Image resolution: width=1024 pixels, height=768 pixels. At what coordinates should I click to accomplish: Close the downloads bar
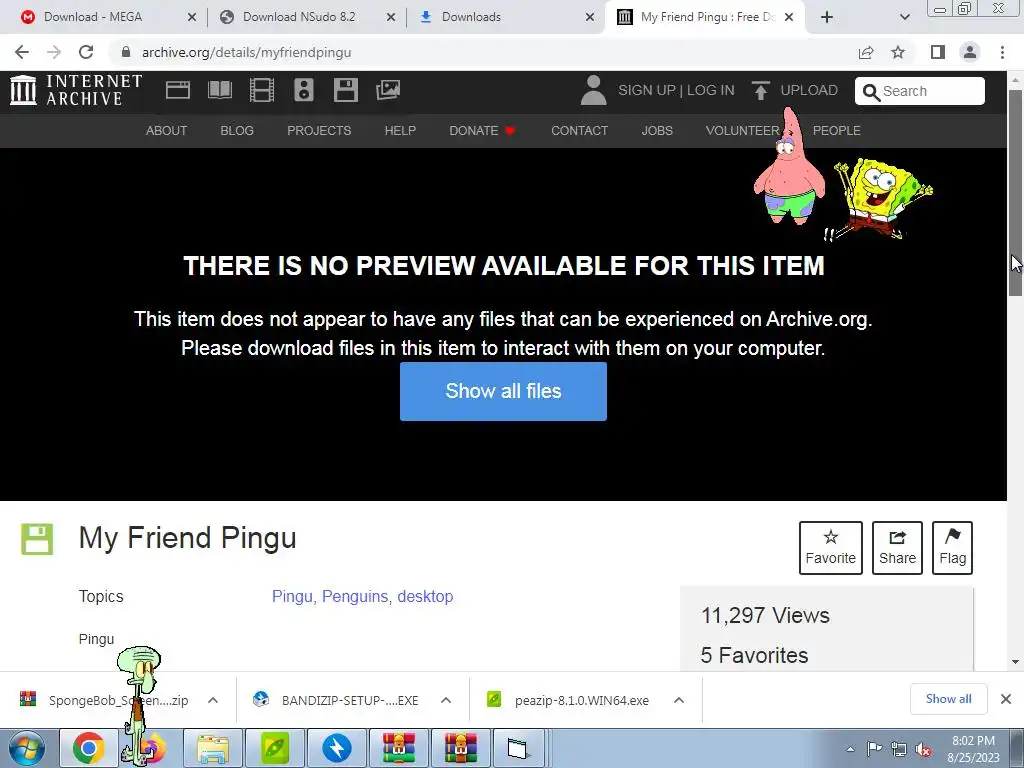click(x=1006, y=699)
